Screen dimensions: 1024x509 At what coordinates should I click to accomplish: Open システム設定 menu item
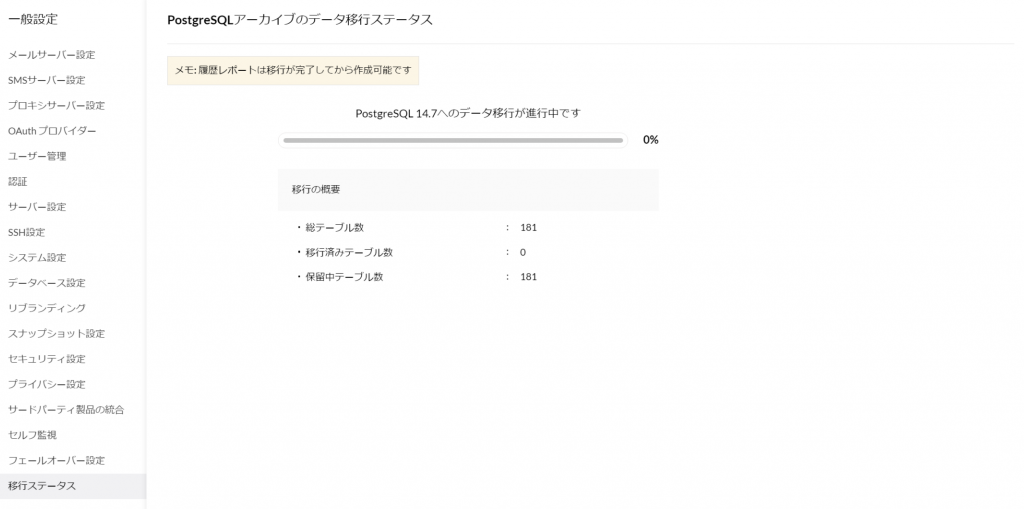tap(37, 258)
